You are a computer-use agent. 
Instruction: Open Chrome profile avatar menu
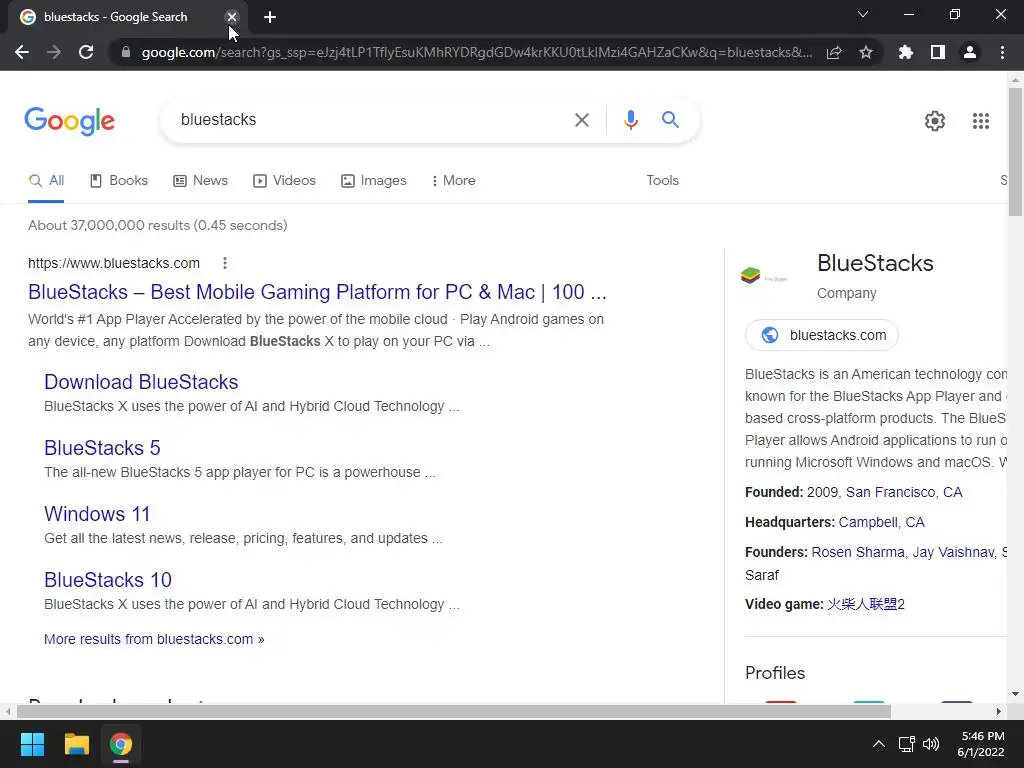click(x=970, y=52)
